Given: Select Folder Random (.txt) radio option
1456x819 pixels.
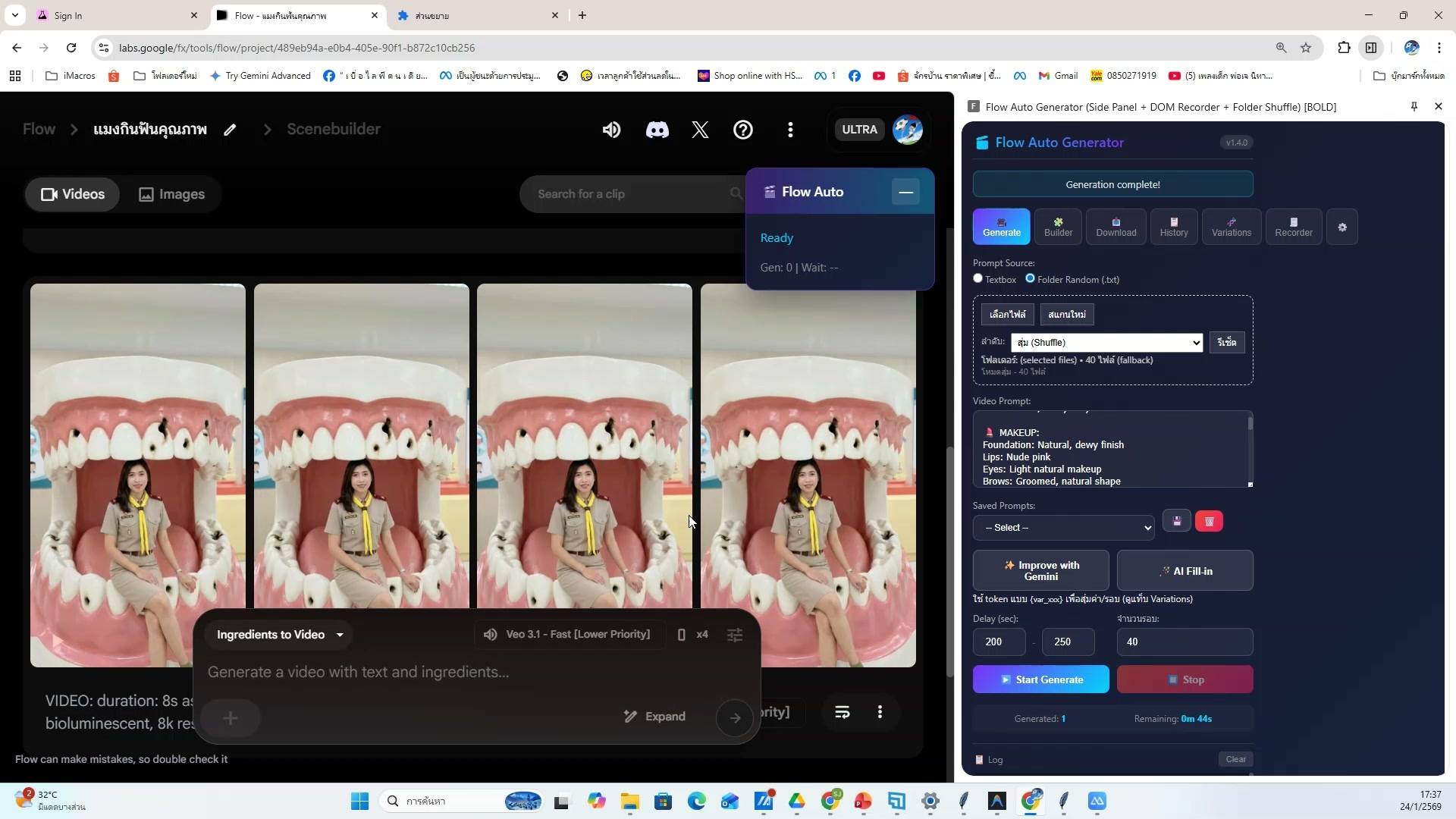Looking at the screenshot, I should (x=1030, y=278).
